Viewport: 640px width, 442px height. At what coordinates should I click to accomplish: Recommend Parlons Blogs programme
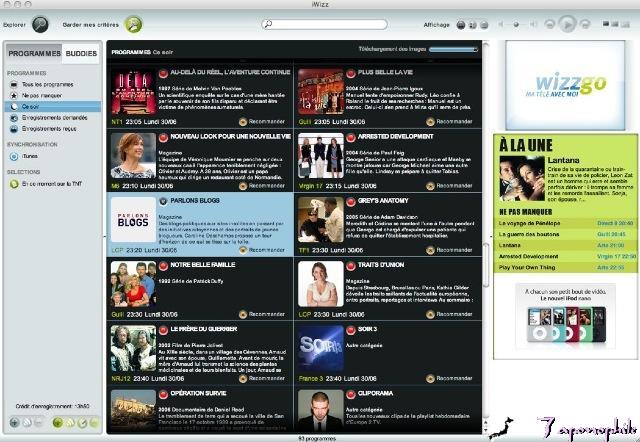tap(262, 250)
